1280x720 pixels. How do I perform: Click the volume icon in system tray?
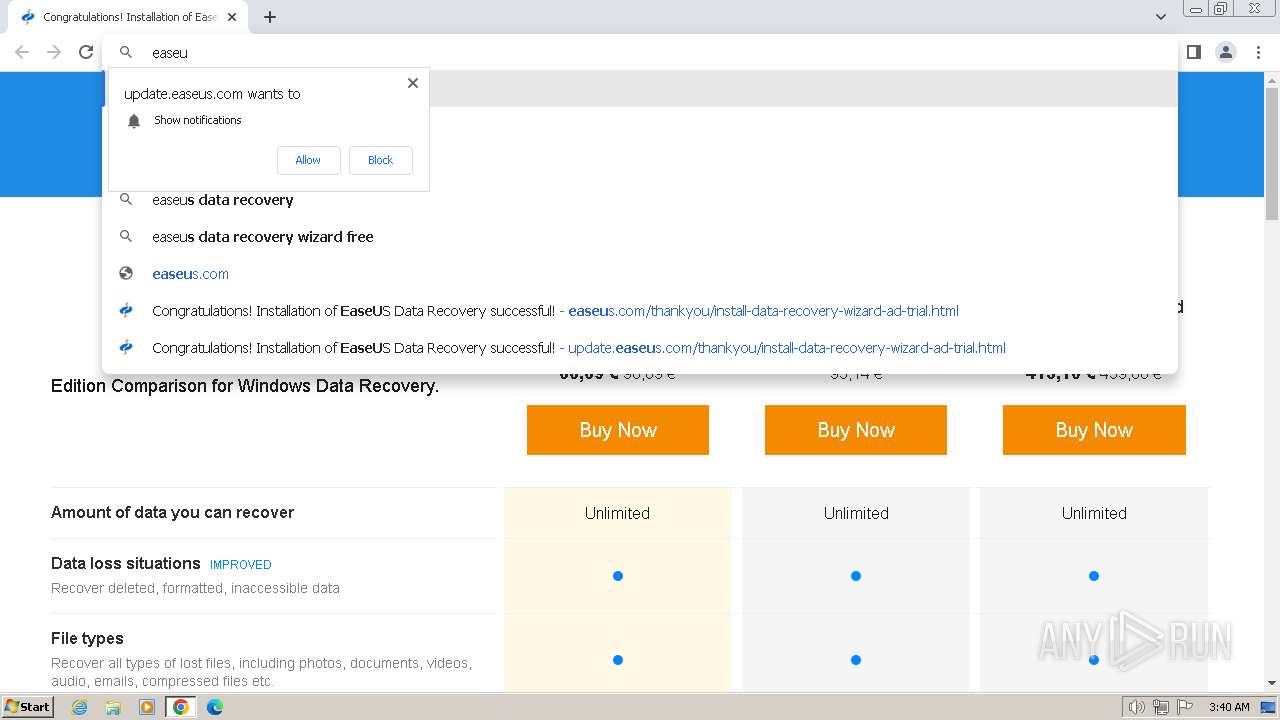1136,707
